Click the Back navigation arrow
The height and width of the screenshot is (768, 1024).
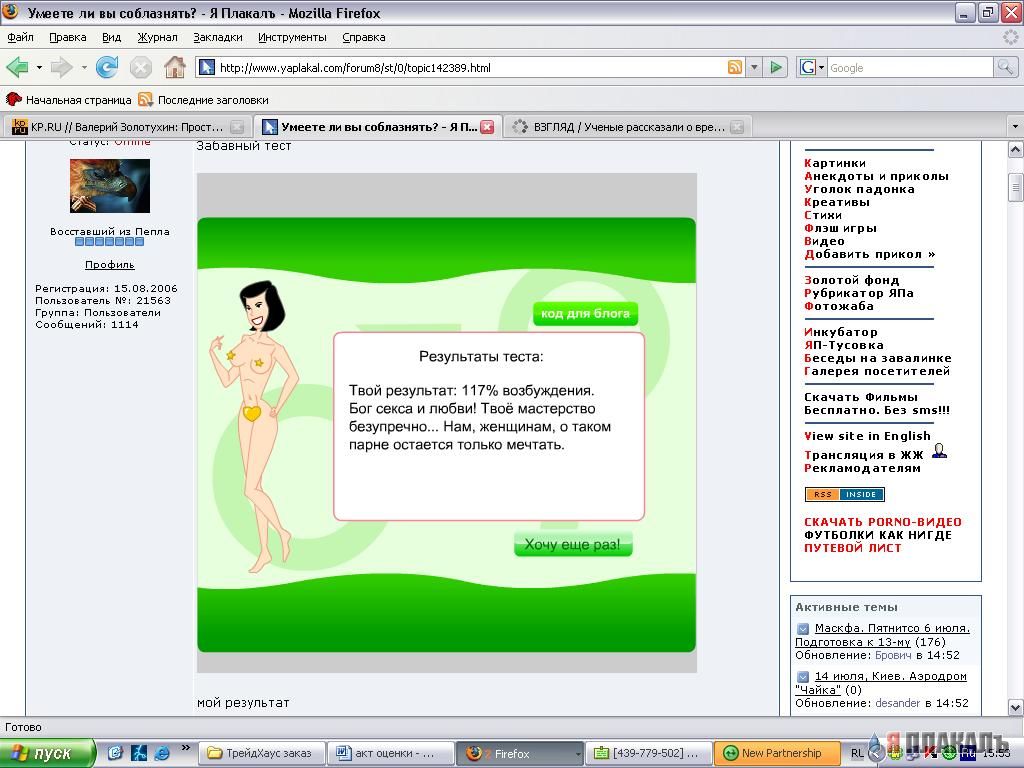(17, 67)
